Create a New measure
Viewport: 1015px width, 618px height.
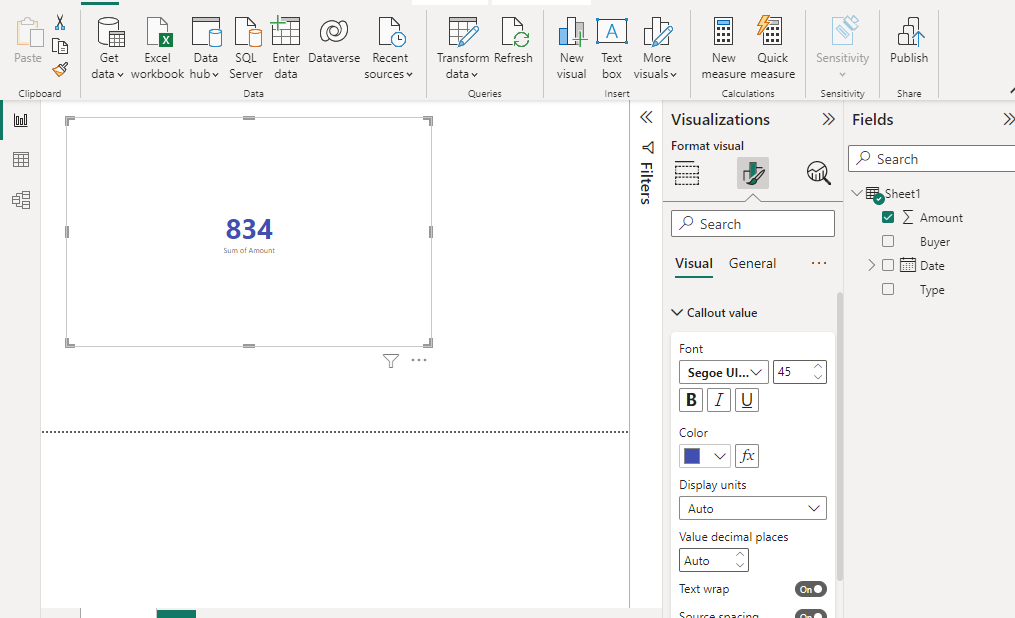[x=723, y=49]
